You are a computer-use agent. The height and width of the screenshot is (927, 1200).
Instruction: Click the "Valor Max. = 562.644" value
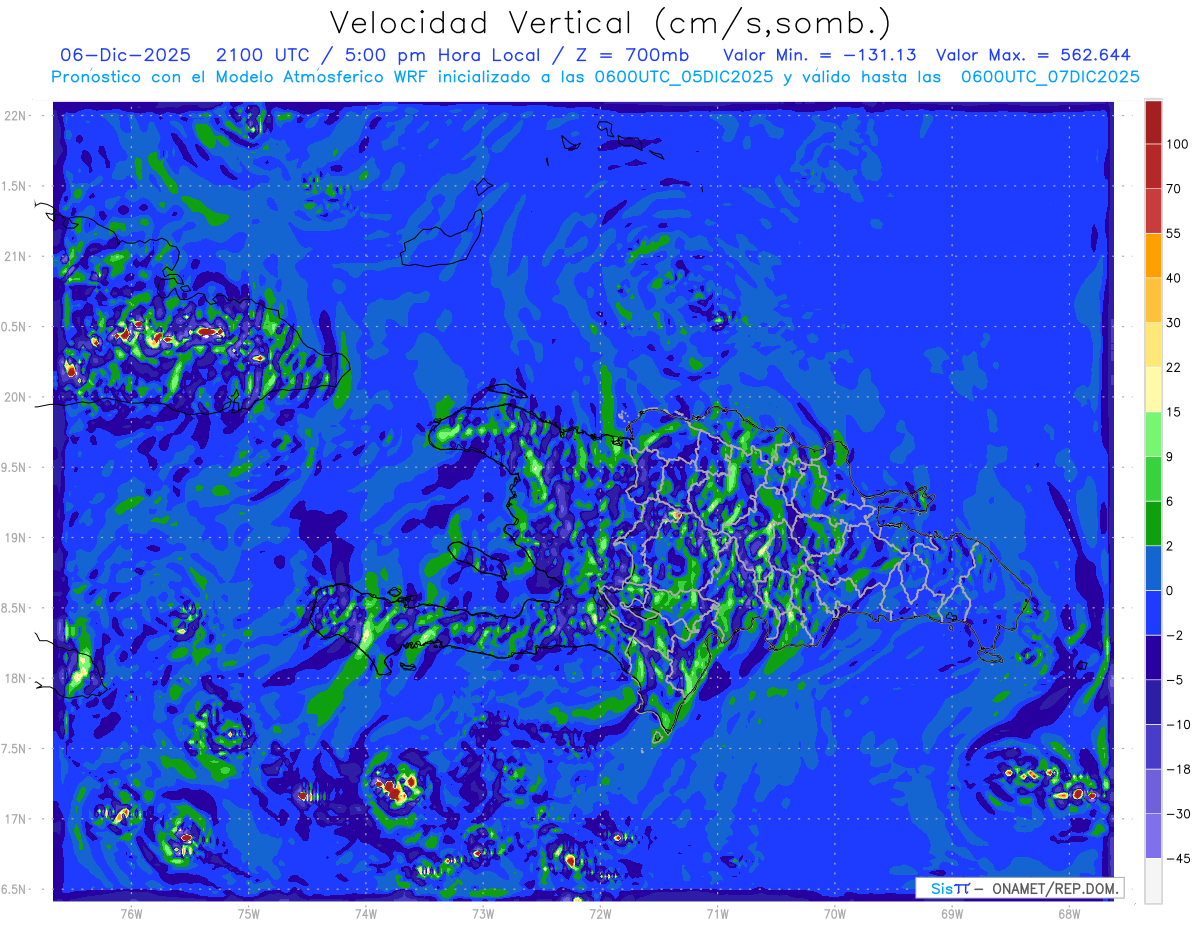(x=1033, y=55)
